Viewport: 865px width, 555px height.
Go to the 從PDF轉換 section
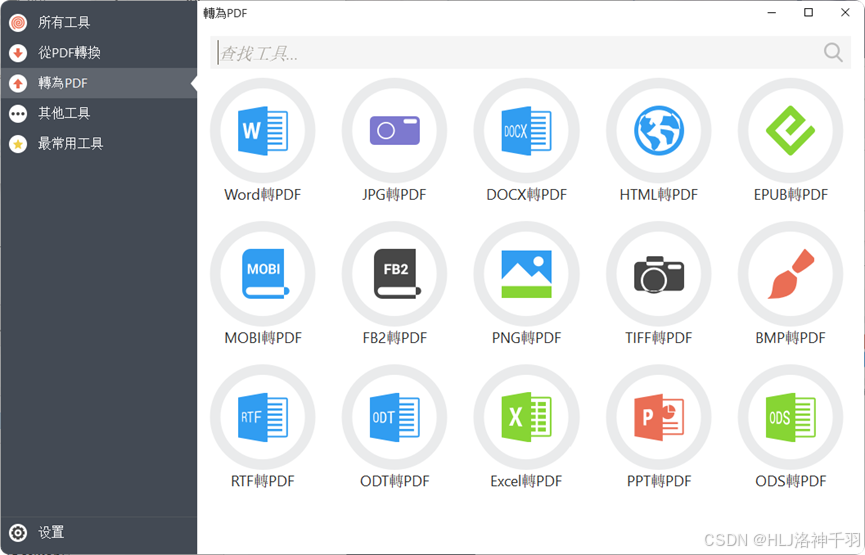tap(99, 53)
